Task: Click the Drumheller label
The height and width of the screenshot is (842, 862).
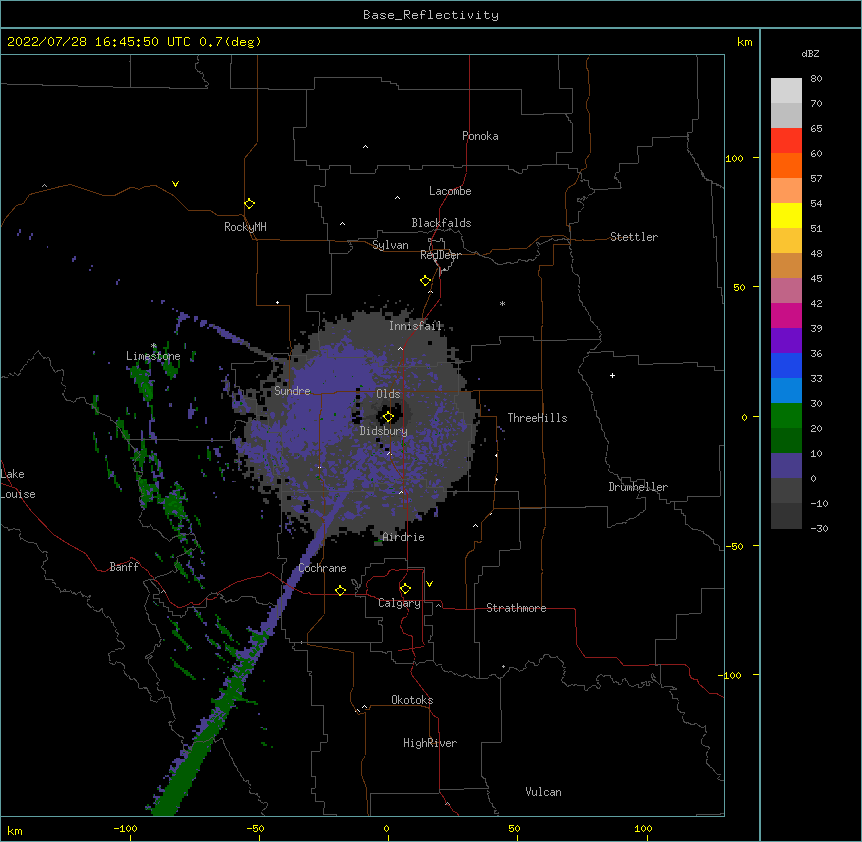Action: (x=638, y=487)
